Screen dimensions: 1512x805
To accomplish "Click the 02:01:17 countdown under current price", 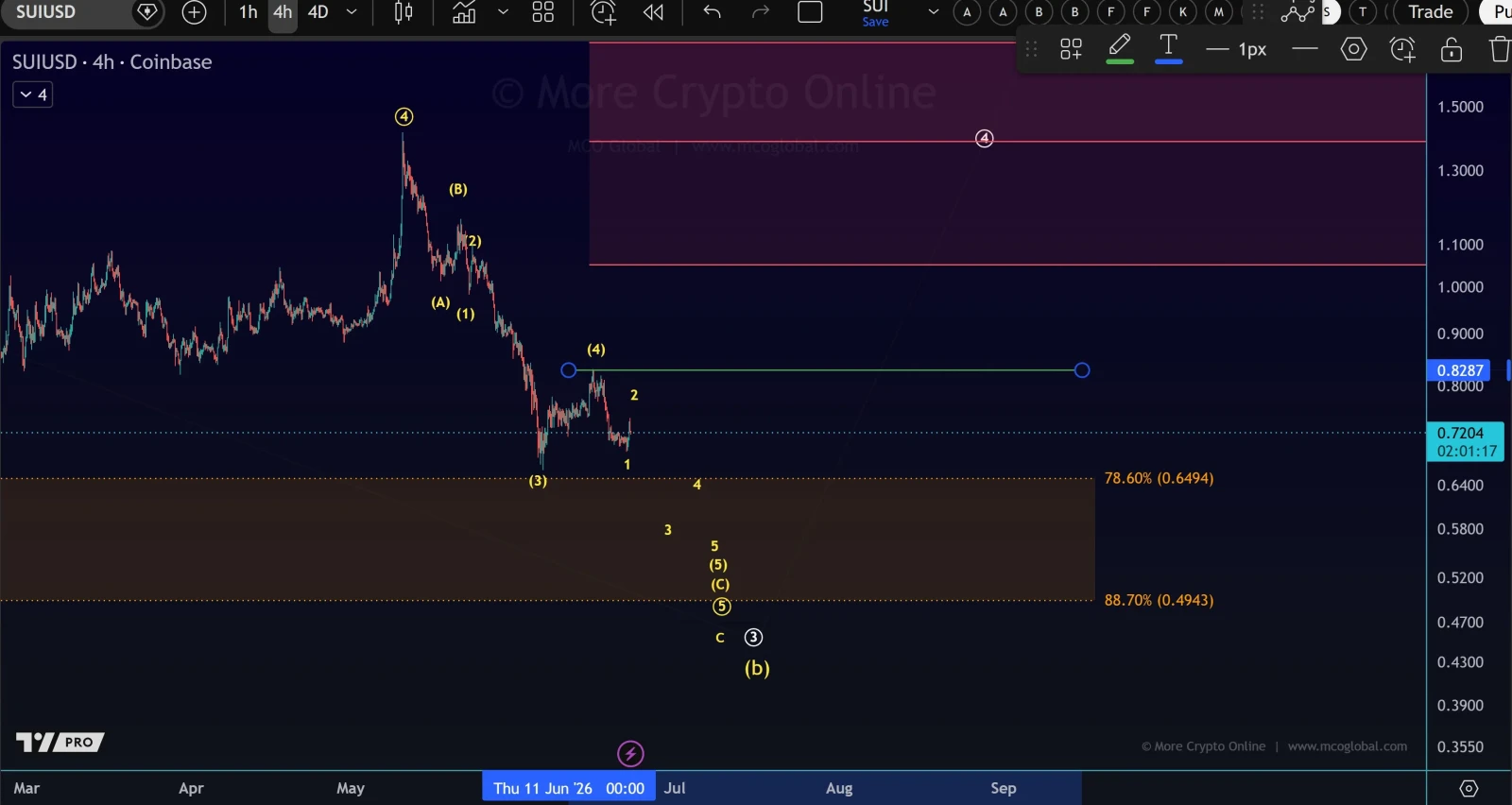I will 1467,452.
